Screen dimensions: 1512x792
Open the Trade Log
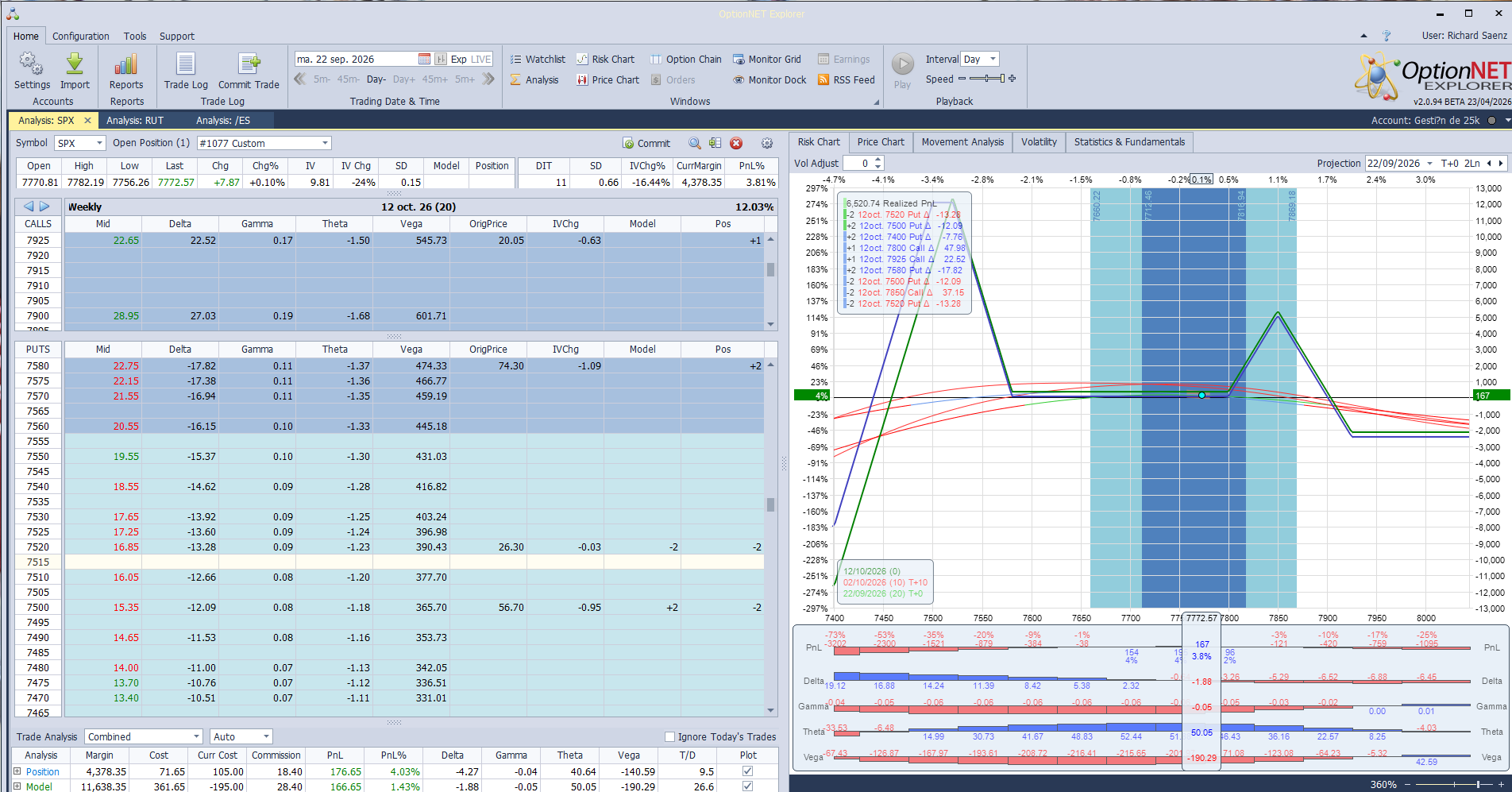coord(186,71)
